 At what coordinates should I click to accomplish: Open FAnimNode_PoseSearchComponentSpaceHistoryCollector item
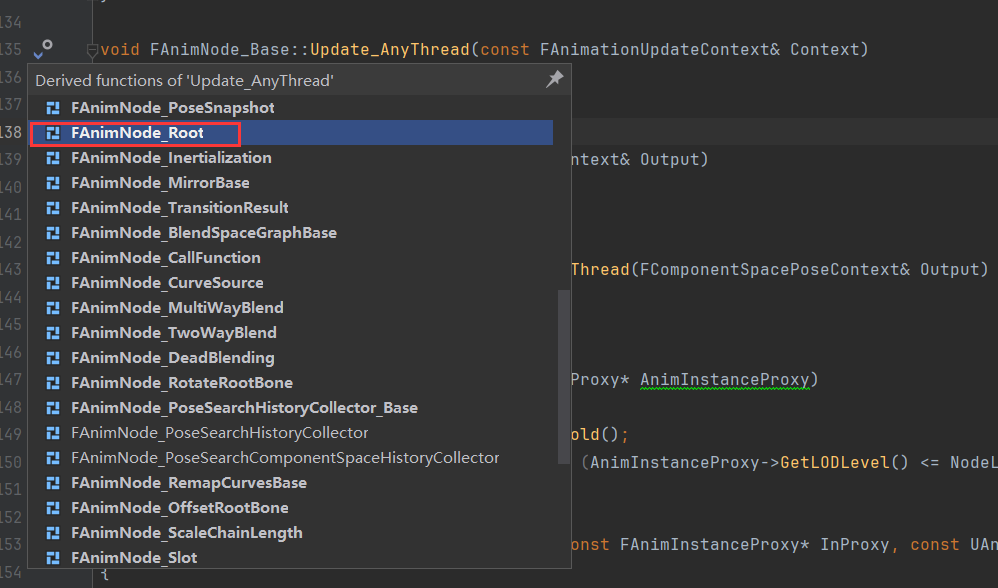(284, 458)
